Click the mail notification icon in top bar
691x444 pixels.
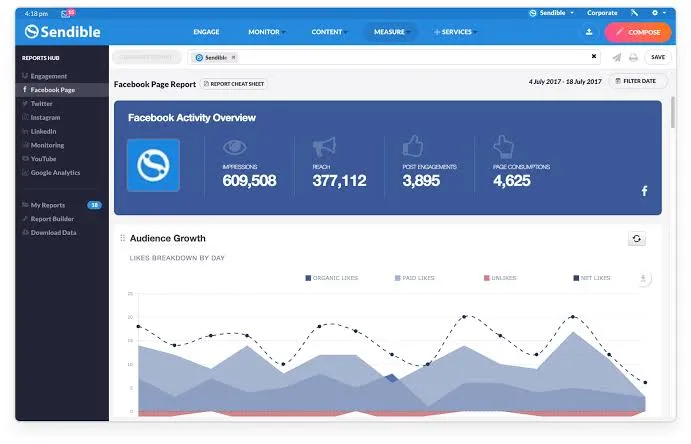(67, 14)
